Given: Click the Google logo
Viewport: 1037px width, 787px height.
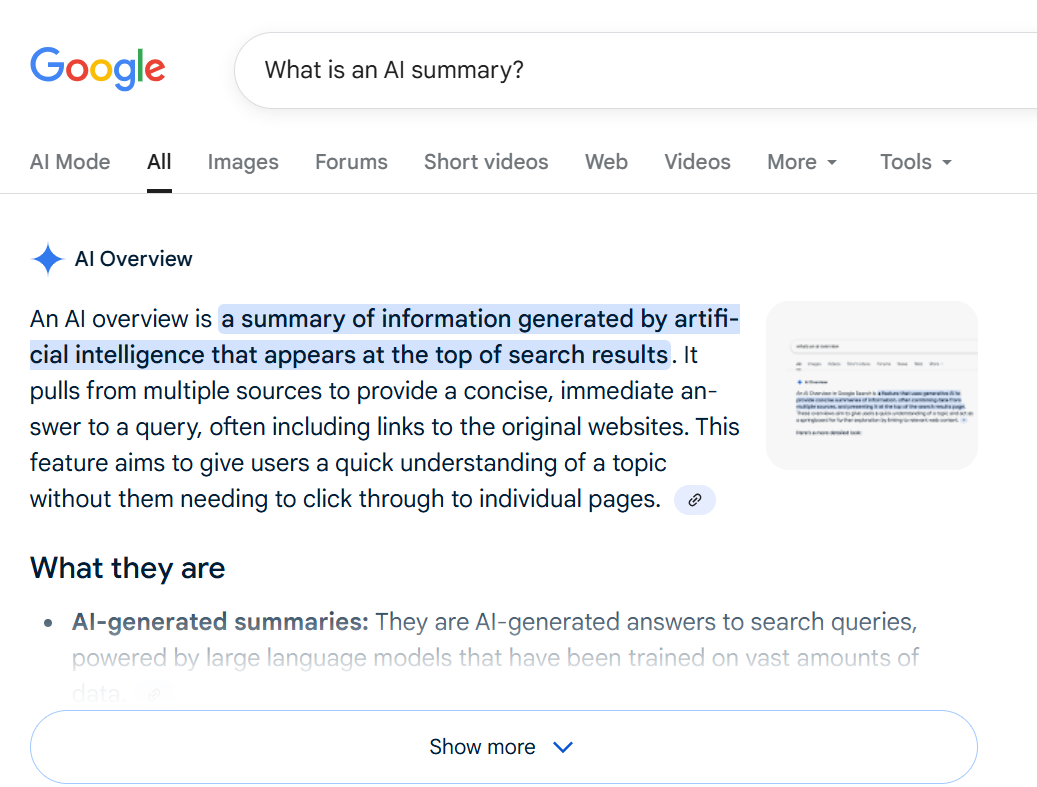Looking at the screenshot, I should coord(97,67).
